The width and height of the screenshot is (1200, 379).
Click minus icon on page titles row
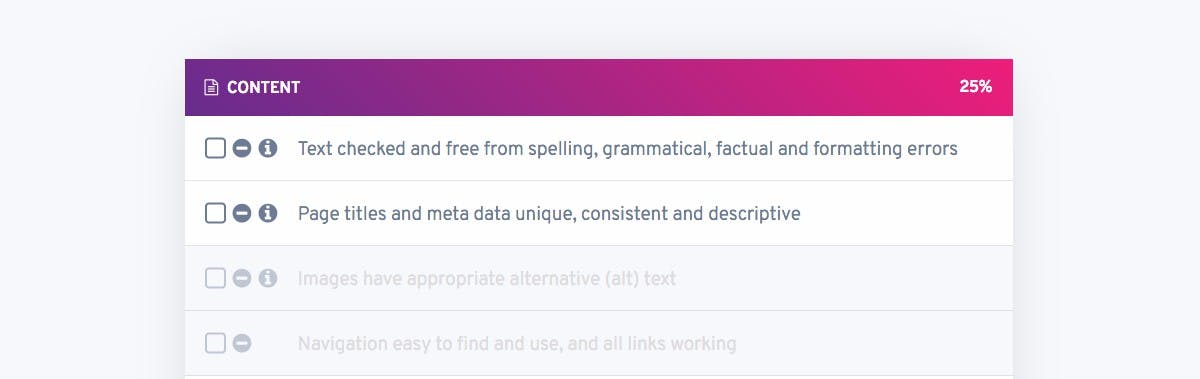(x=242, y=213)
